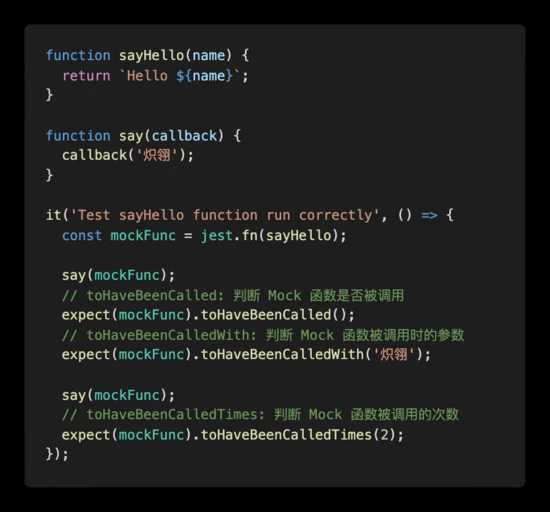The image size is (550, 512).
Task: Click the toHaveBeenCalled() method call
Action: tap(274, 315)
